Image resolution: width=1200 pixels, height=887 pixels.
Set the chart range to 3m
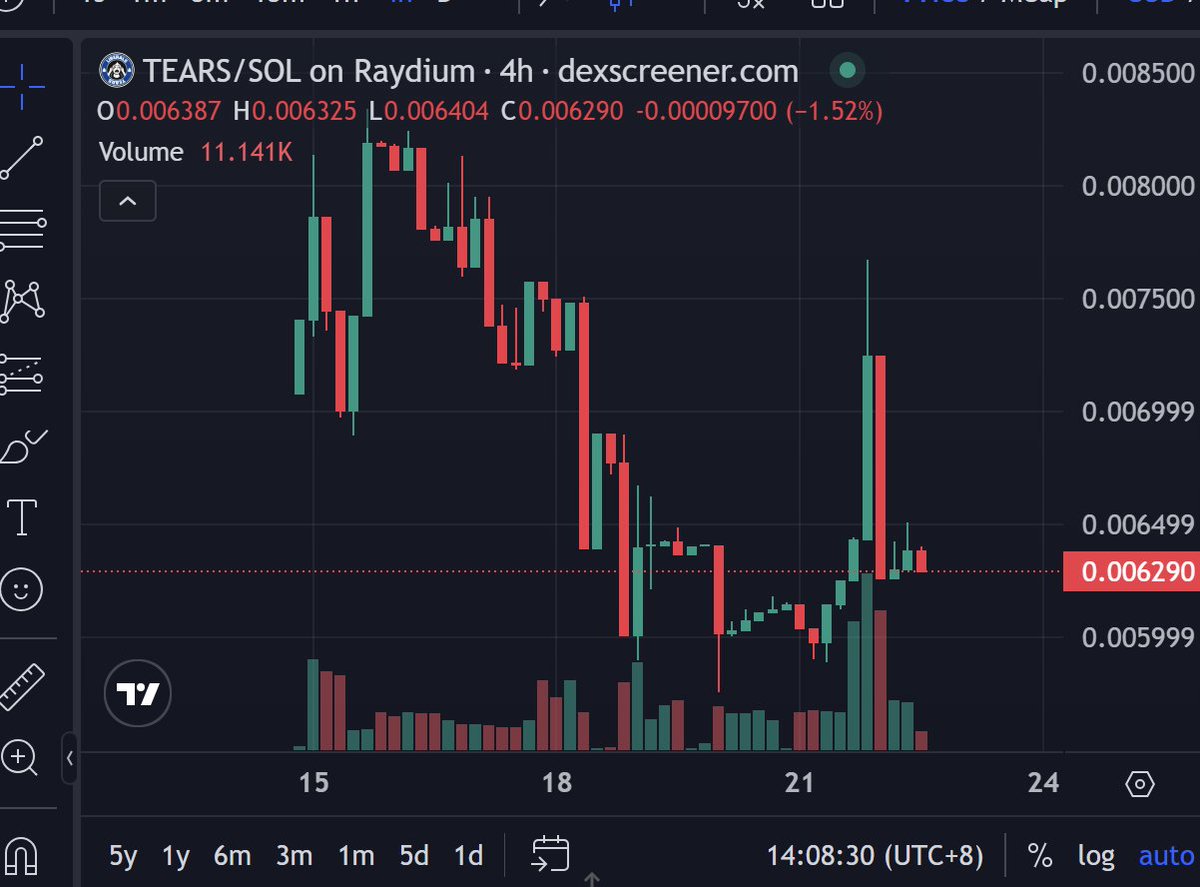click(294, 856)
